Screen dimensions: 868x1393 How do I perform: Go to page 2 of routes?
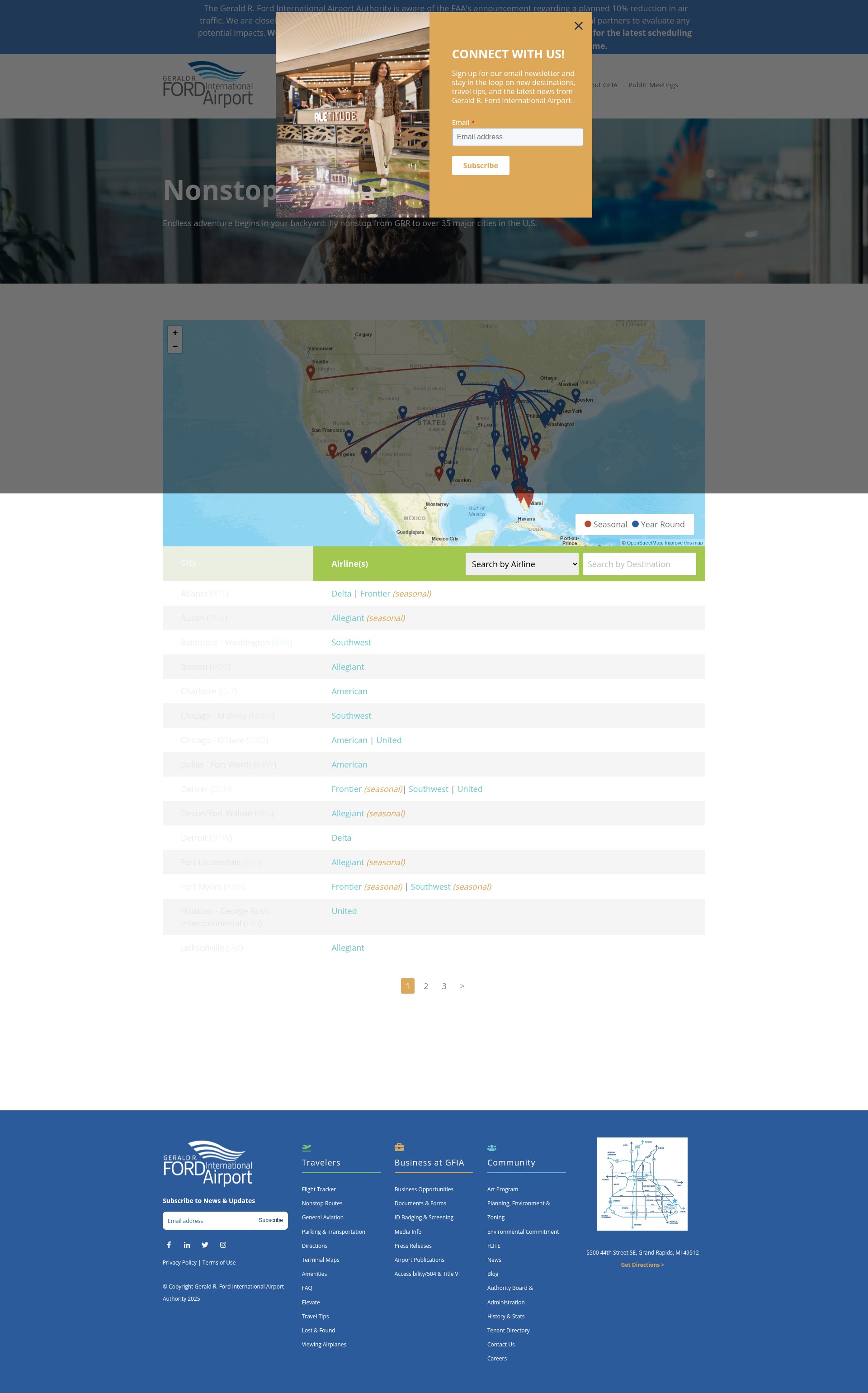(x=425, y=986)
